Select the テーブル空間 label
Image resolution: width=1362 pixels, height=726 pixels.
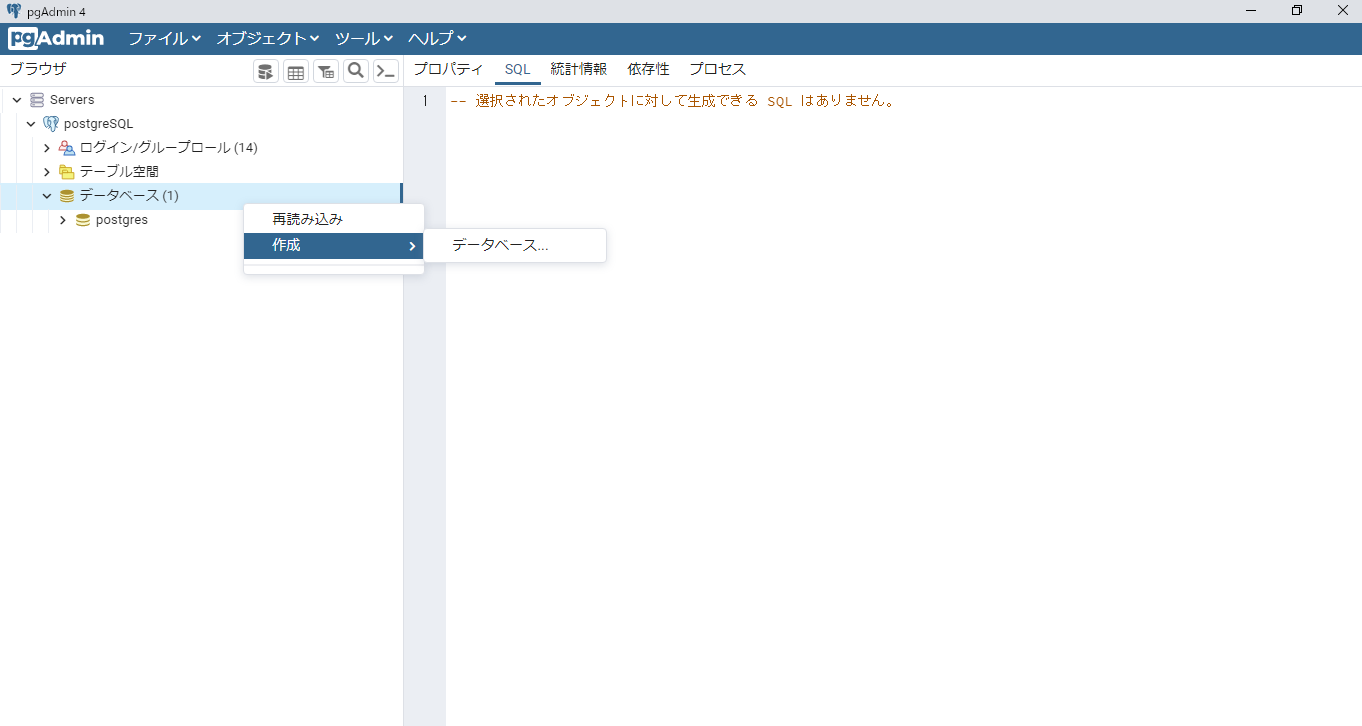119,172
